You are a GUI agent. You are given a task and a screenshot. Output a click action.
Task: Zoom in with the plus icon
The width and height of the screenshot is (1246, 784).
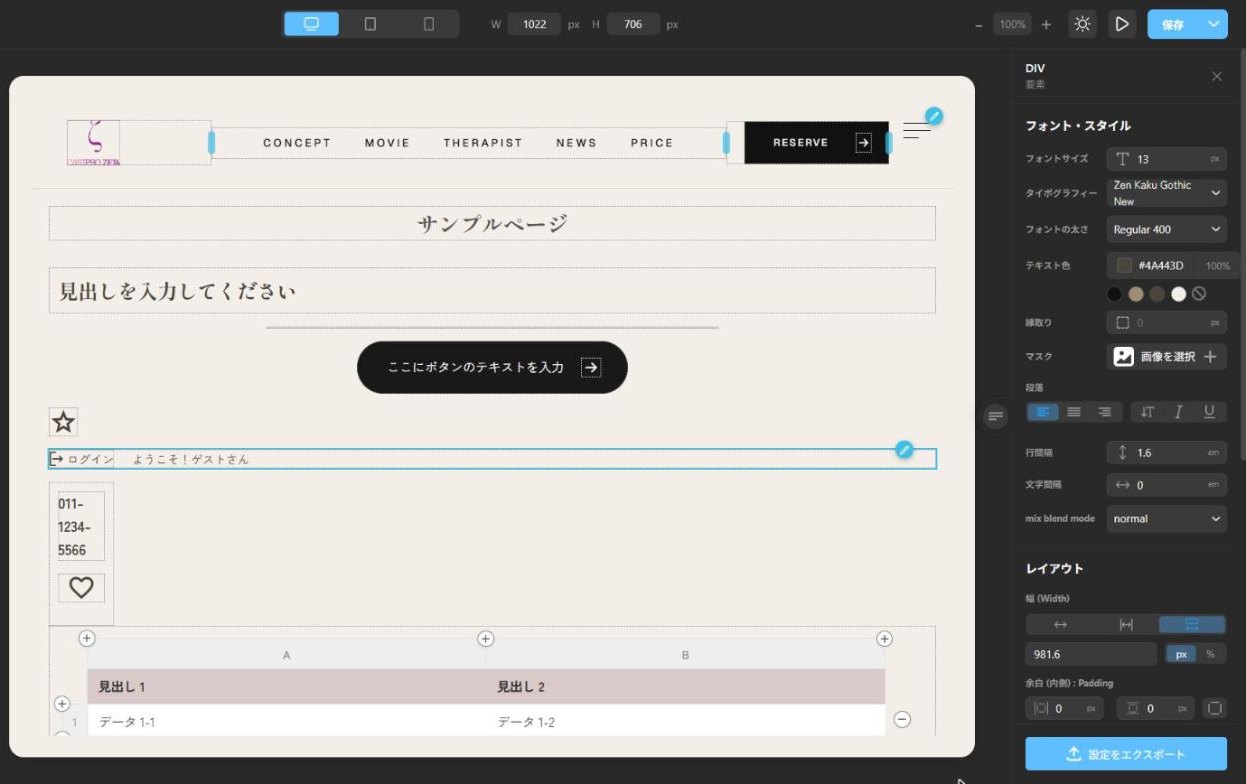click(x=1046, y=24)
